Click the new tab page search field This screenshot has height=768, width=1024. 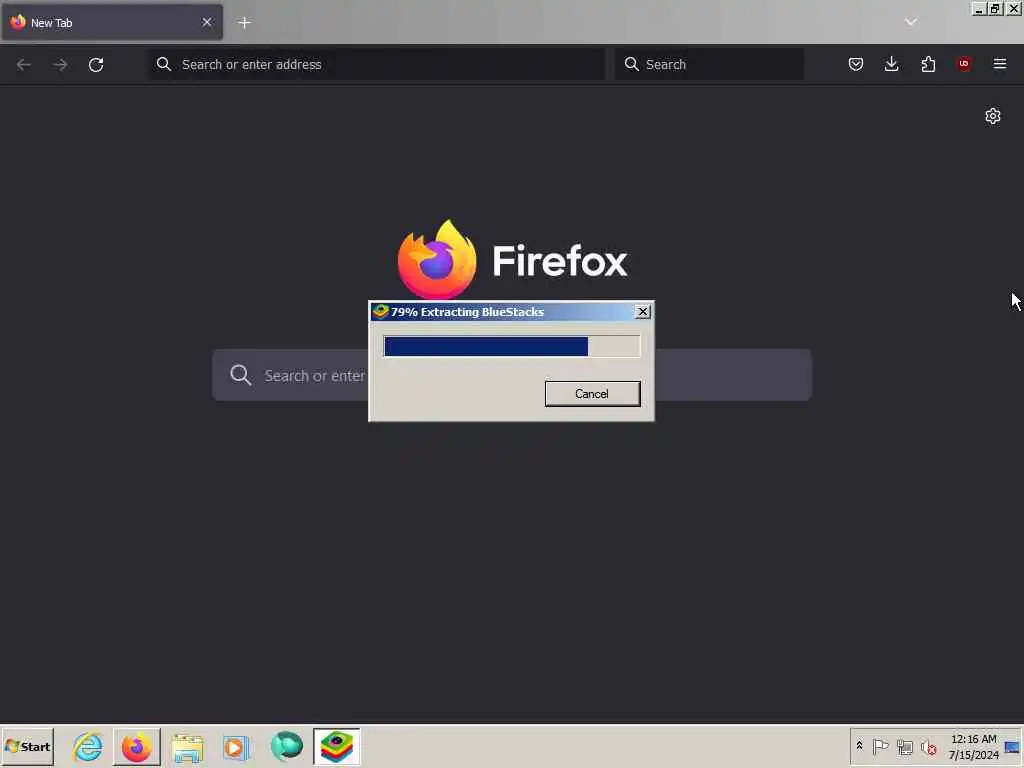(x=512, y=375)
